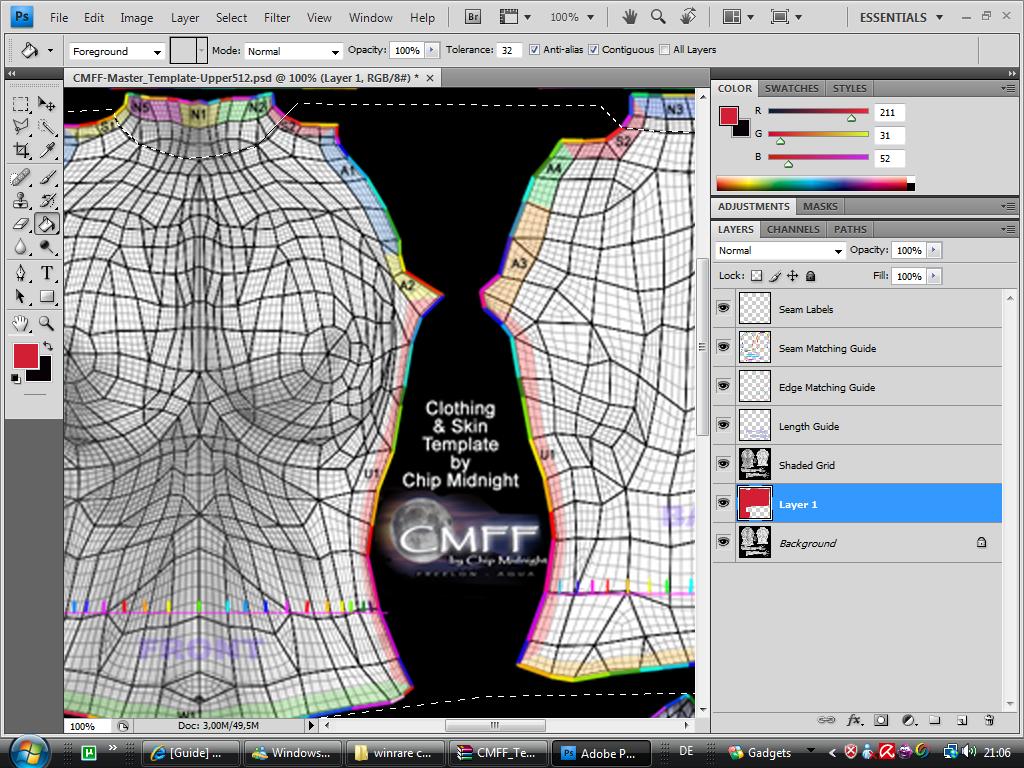Select the Blur tool
This screenshot has width=1024, height=768.
[x=21, y=247]
